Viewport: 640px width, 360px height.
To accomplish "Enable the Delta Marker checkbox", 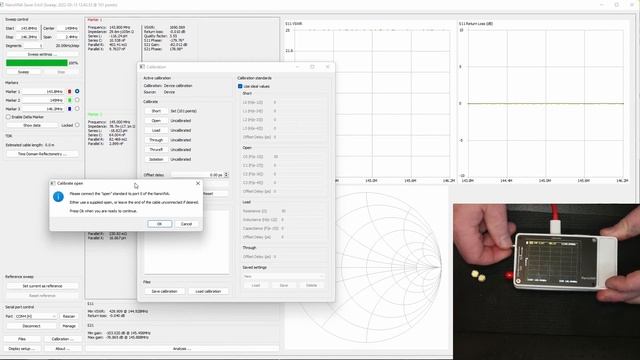I will [x=8, y=117].
